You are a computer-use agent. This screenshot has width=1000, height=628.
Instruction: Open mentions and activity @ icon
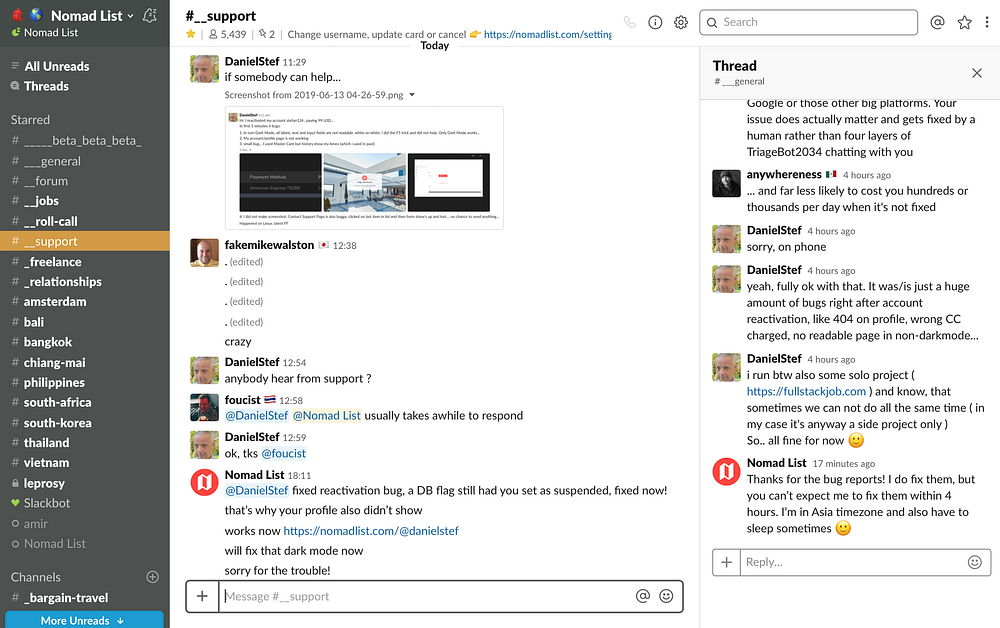[937, 22]
